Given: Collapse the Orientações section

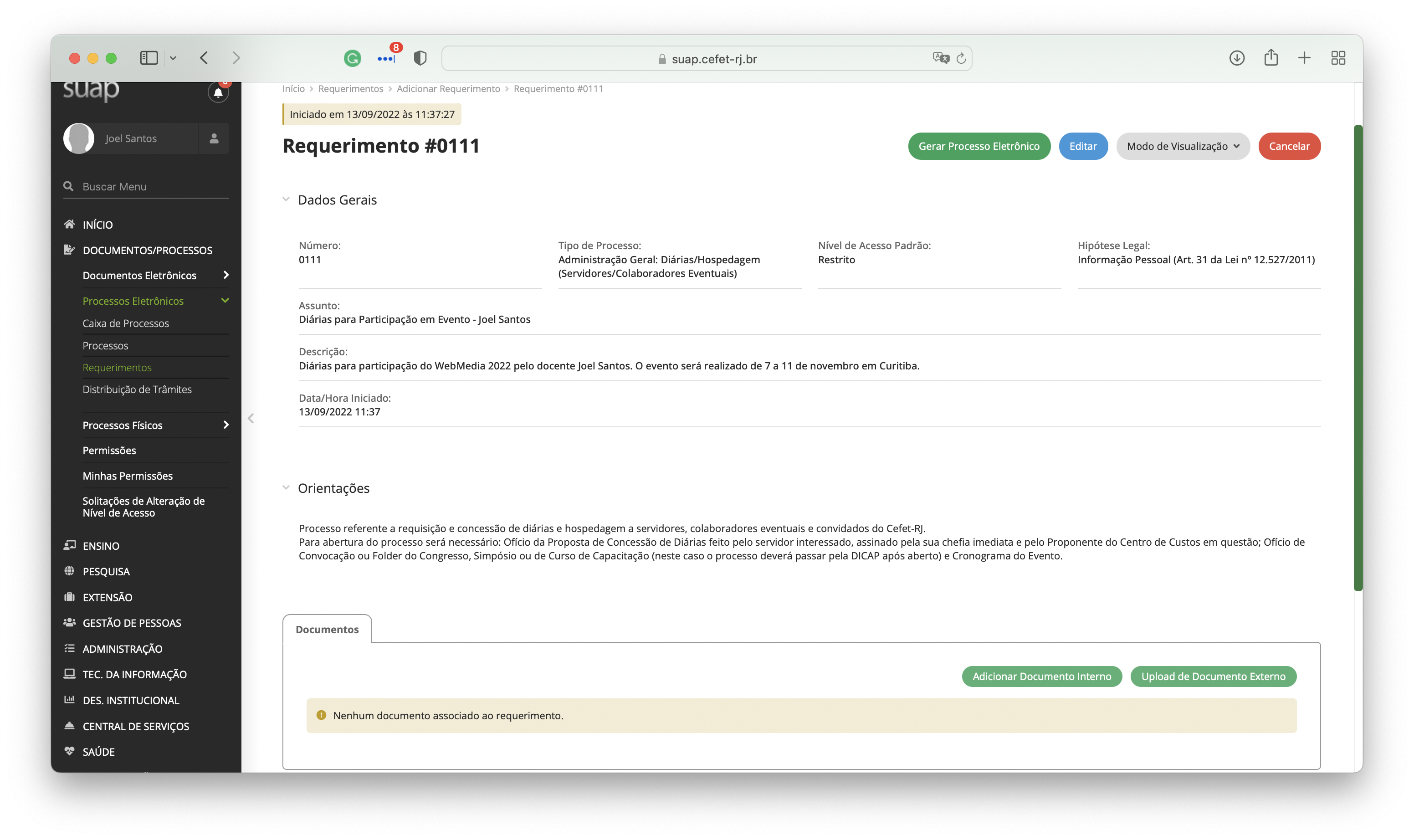Looking at the screenshot, I should tap(286, 487).
